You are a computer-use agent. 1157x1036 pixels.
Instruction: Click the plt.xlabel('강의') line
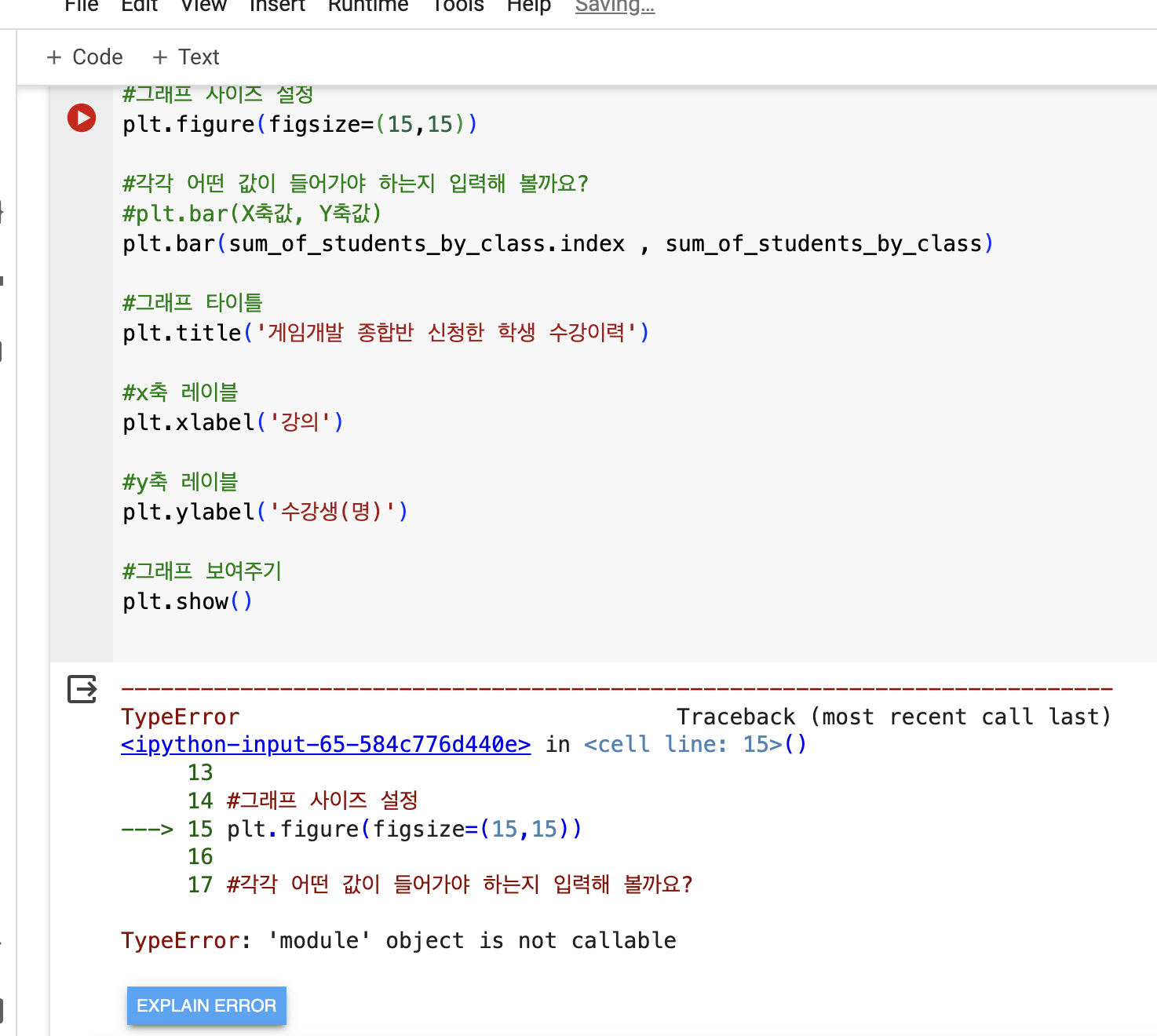[x=233, y=422]
